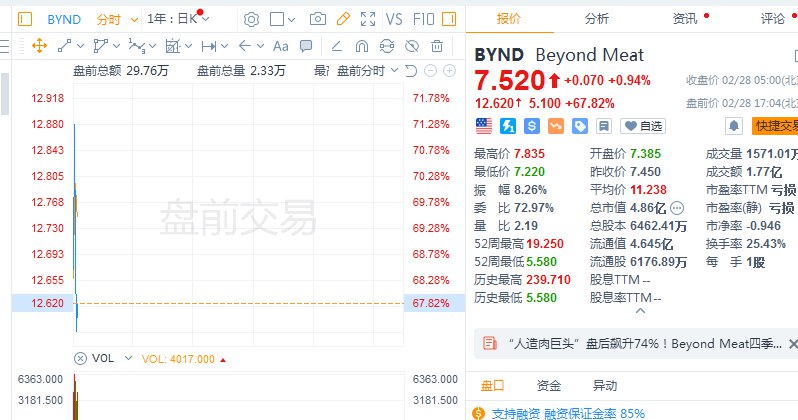
Task: Switch to the 评论 tab
Action: (x=773, y=19)
